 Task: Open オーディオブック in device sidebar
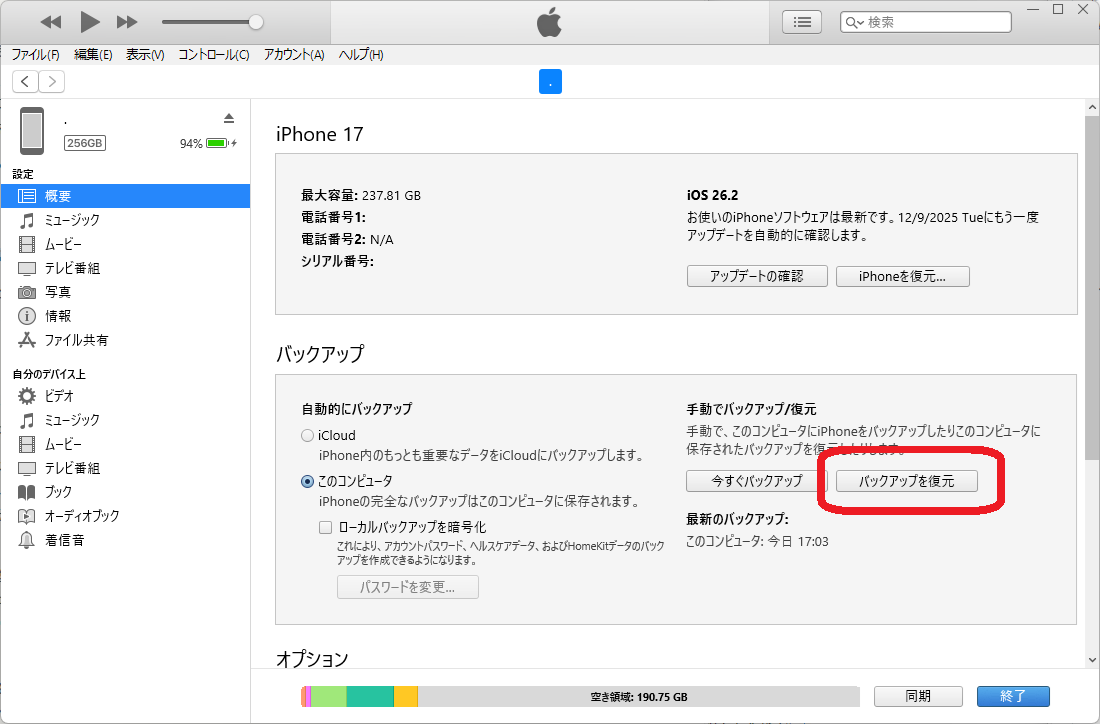(125, 516)
